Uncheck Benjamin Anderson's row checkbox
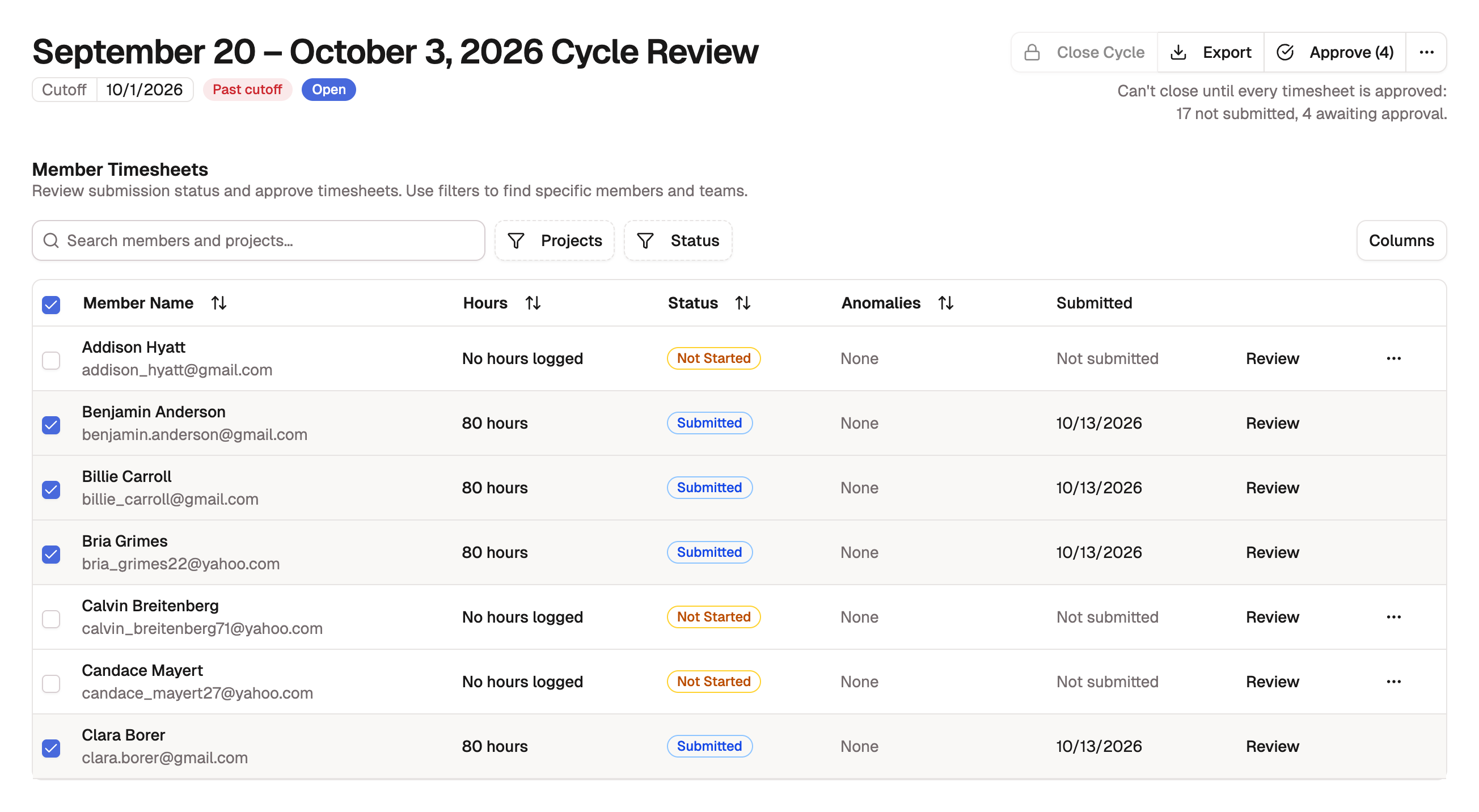1479x812 pixels. [51, 425]
